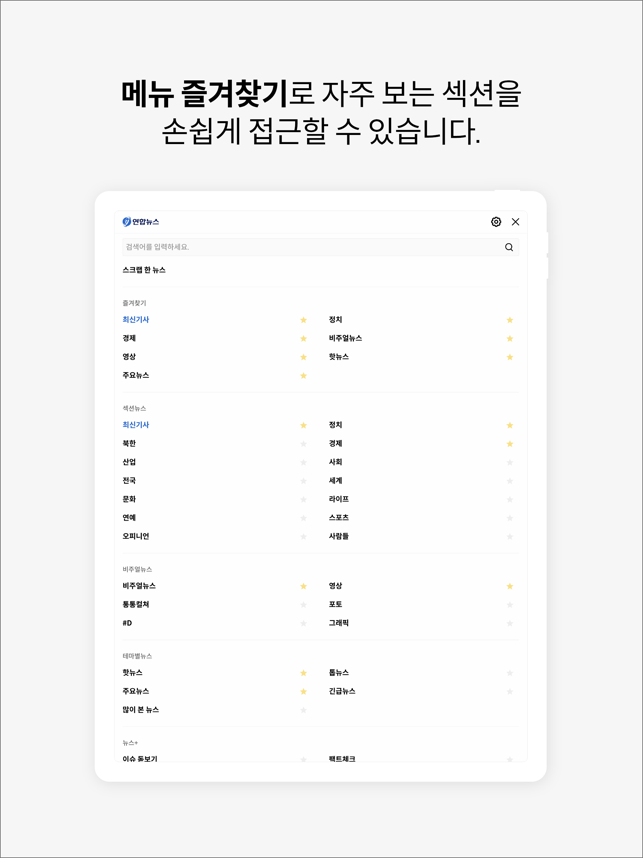Toggle favorite star beside 사회
643x858 pixels.
pos(509,462)
